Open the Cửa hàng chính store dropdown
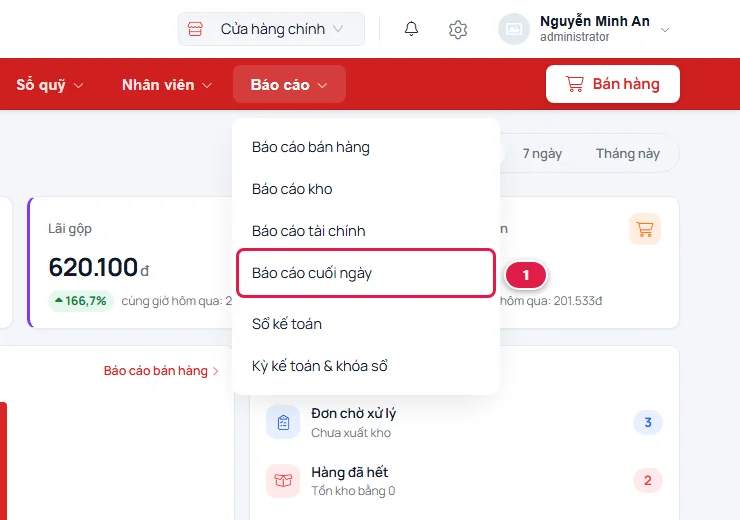The image size is (740, 520). point(271,29)
